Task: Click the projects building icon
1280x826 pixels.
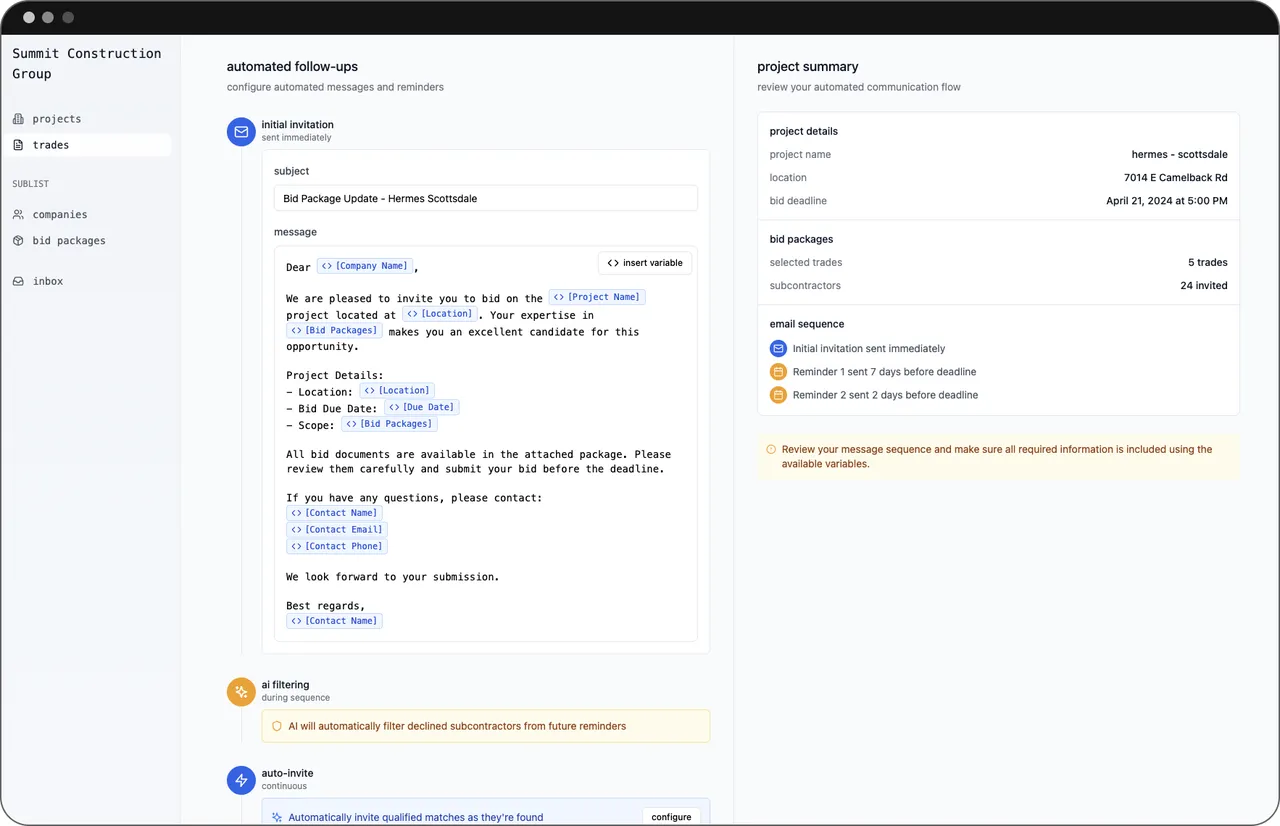Action: tap(18, 119)
